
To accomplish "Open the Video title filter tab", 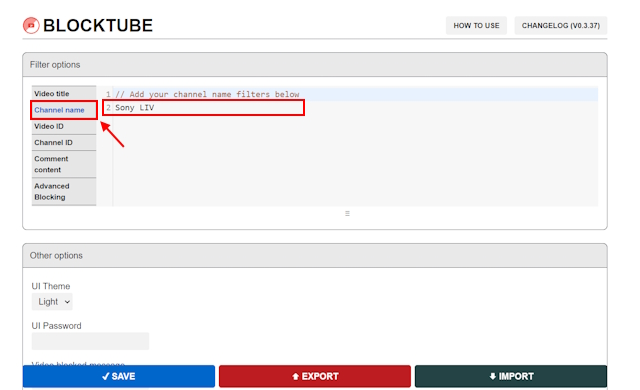I will coord(64,93).
